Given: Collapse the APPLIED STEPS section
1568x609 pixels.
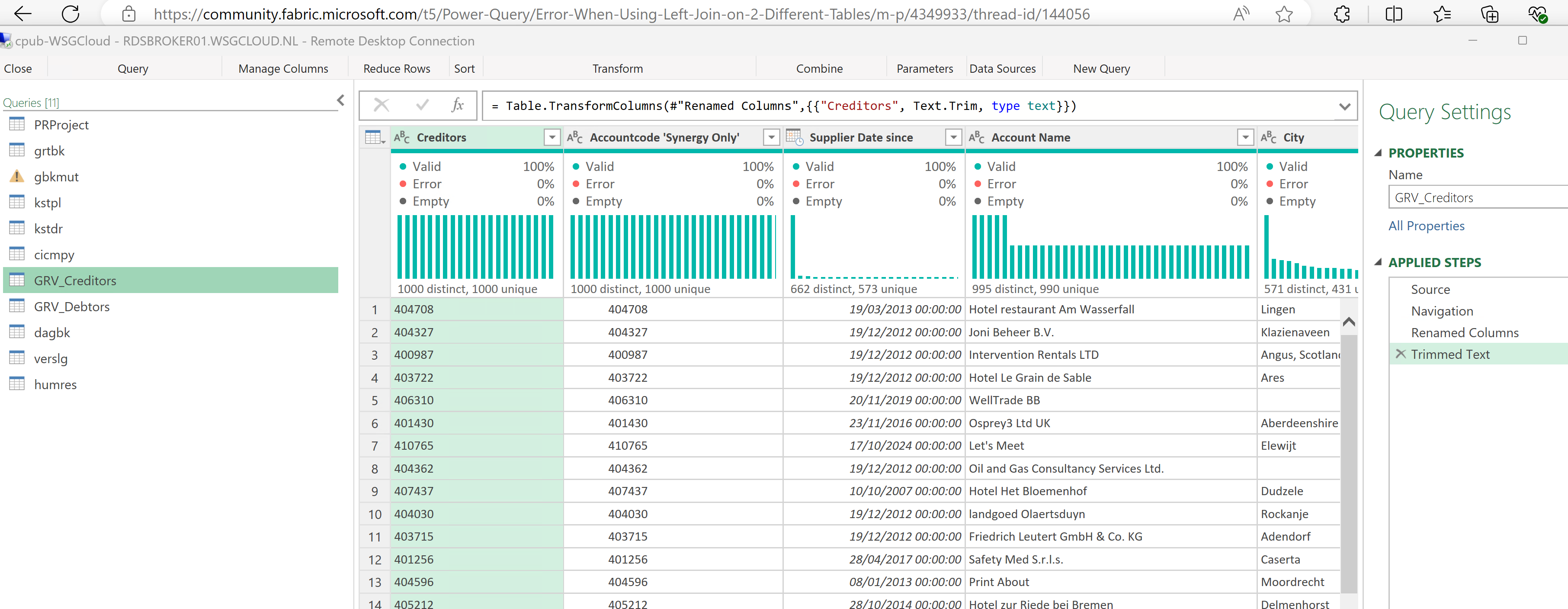Looking at the screenshot, I should coord(1378,262).
